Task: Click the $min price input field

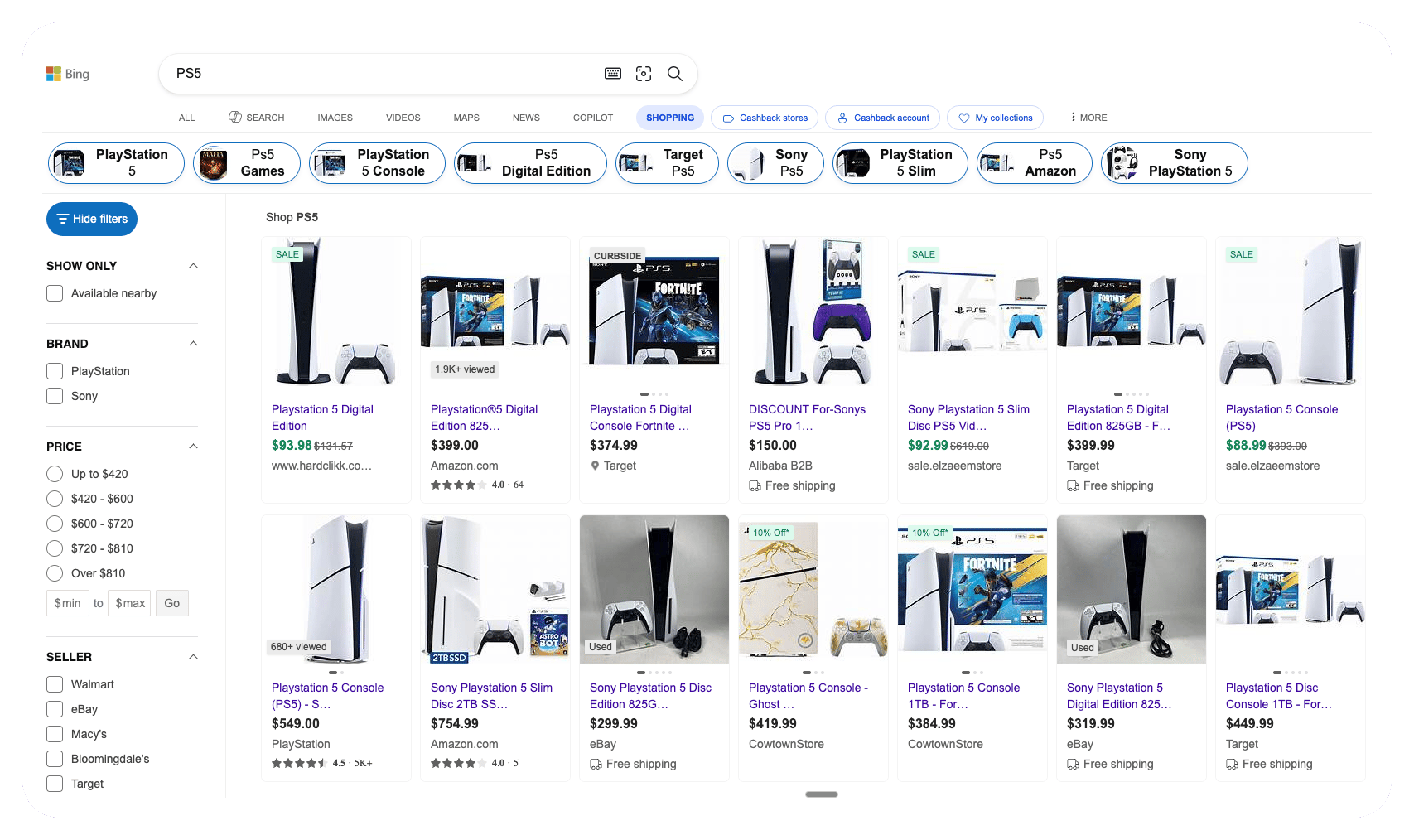Action: 68,603
